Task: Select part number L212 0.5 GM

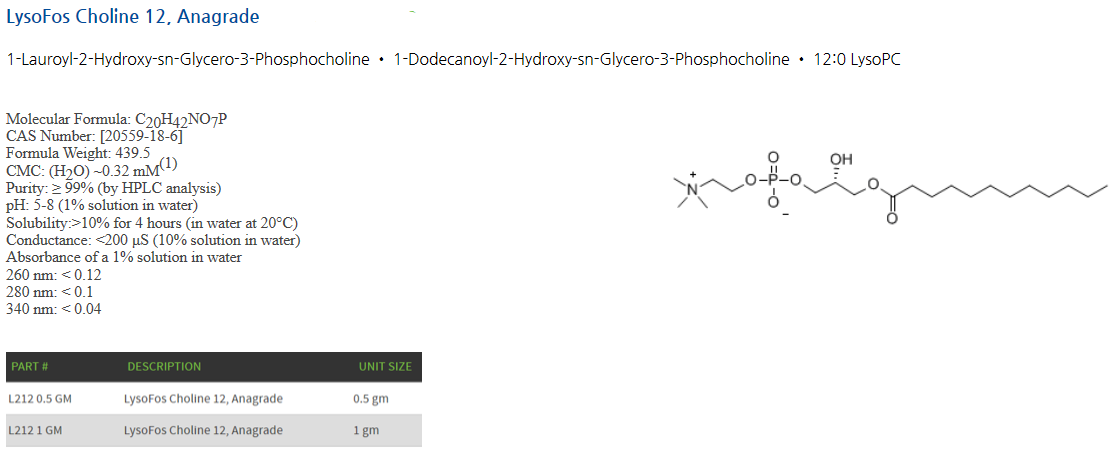Action: [x=39, y=399]
